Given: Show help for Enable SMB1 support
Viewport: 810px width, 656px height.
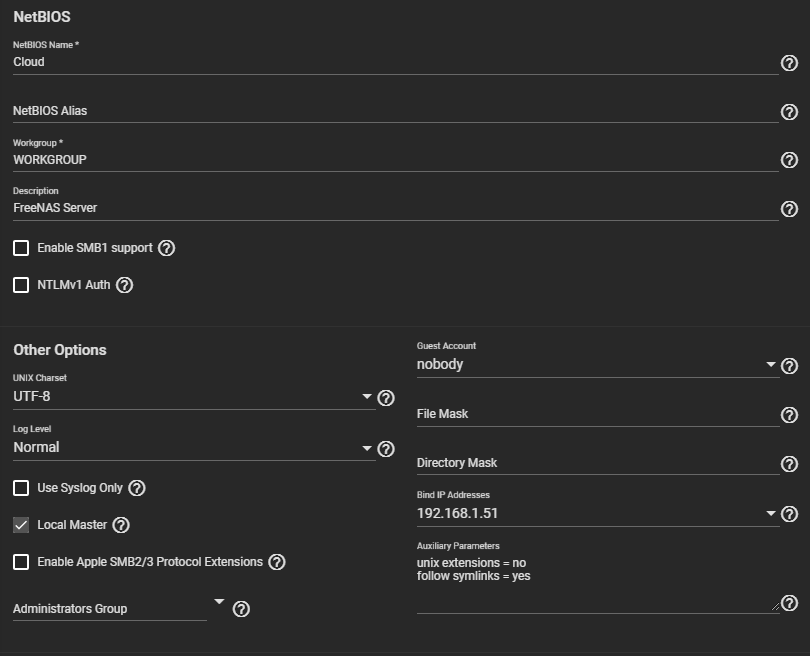Looking at the screenshot, I should [167, 248].
